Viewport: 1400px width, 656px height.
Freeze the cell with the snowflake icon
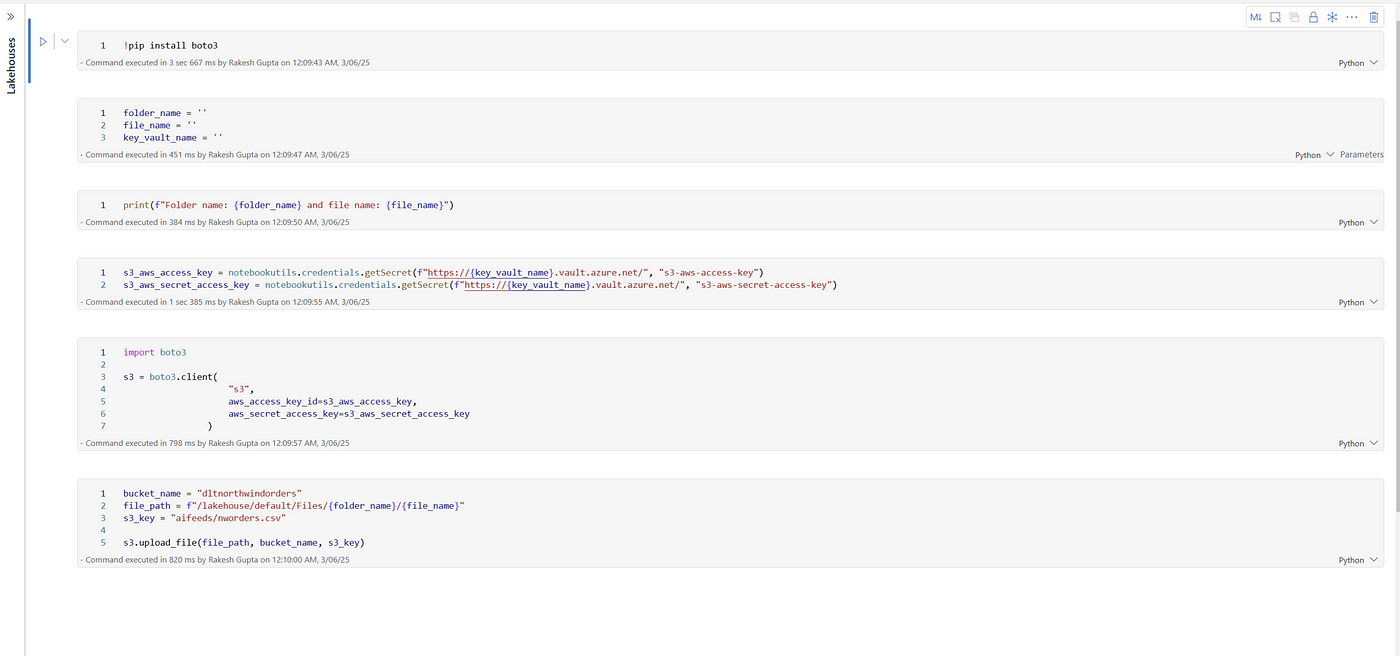point(1331,16)
